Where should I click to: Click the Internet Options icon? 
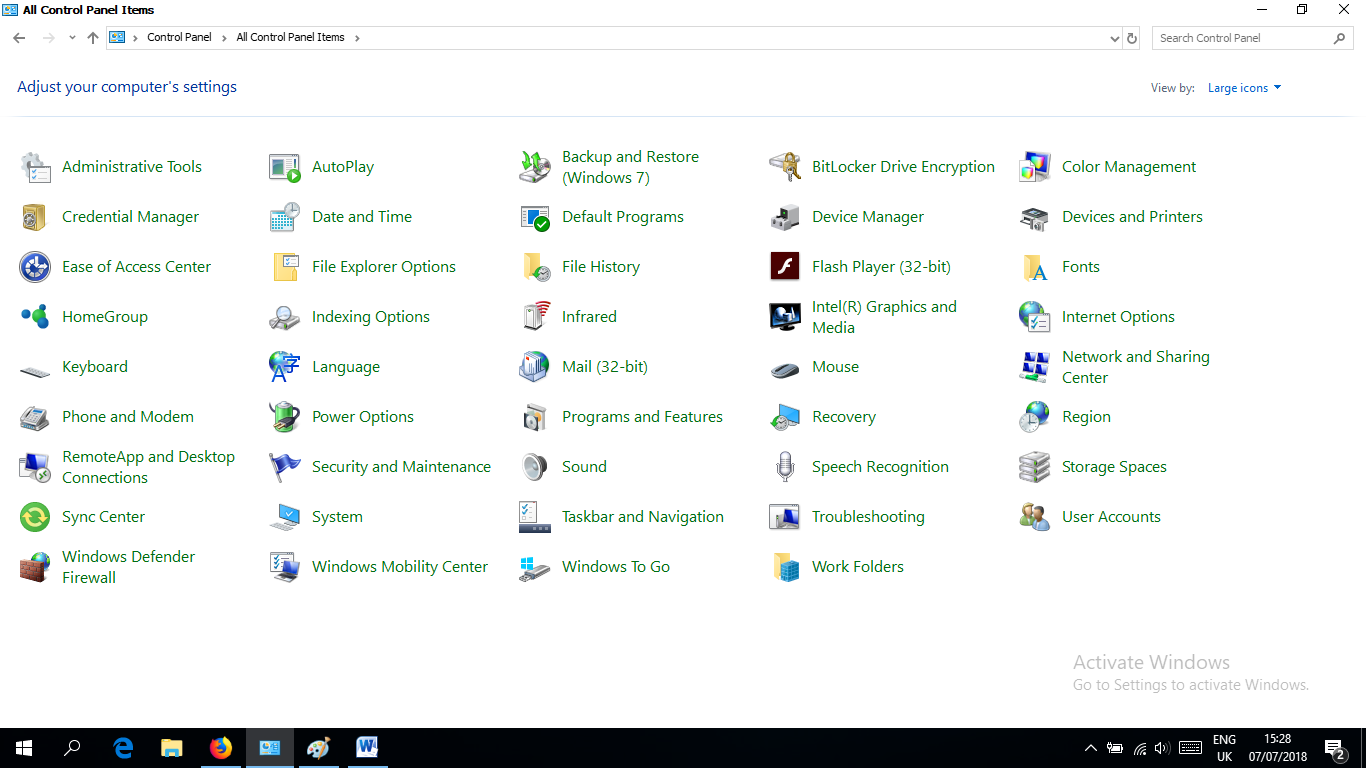(x=1035, y=317)
